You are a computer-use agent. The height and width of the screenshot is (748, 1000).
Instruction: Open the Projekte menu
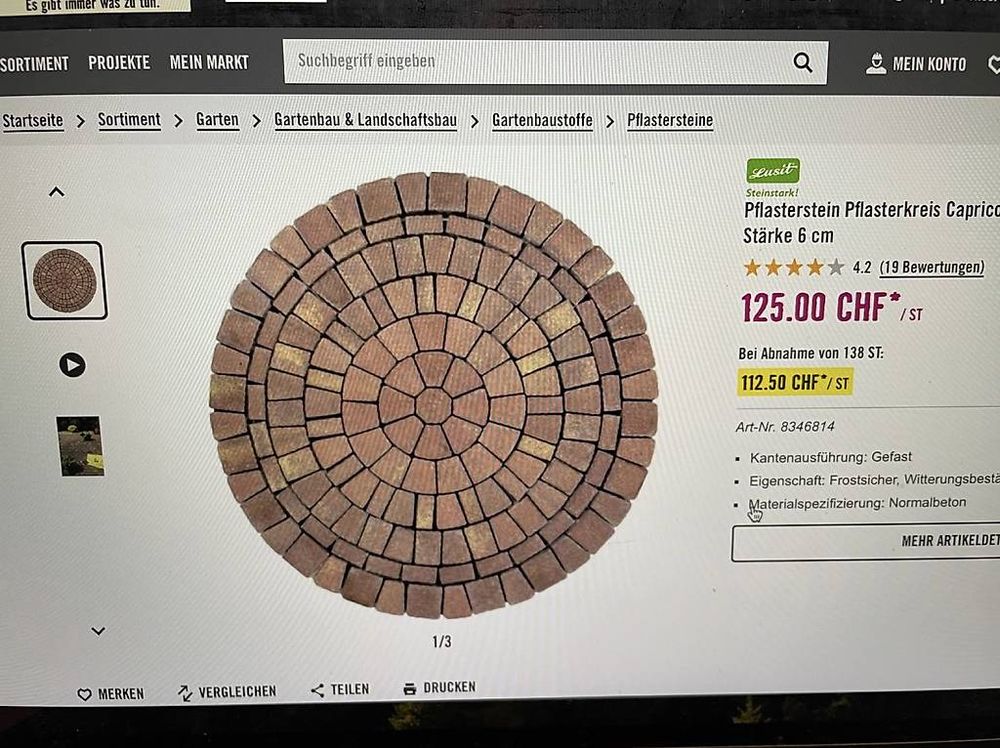pyautogui.click(x=119, y=62)
